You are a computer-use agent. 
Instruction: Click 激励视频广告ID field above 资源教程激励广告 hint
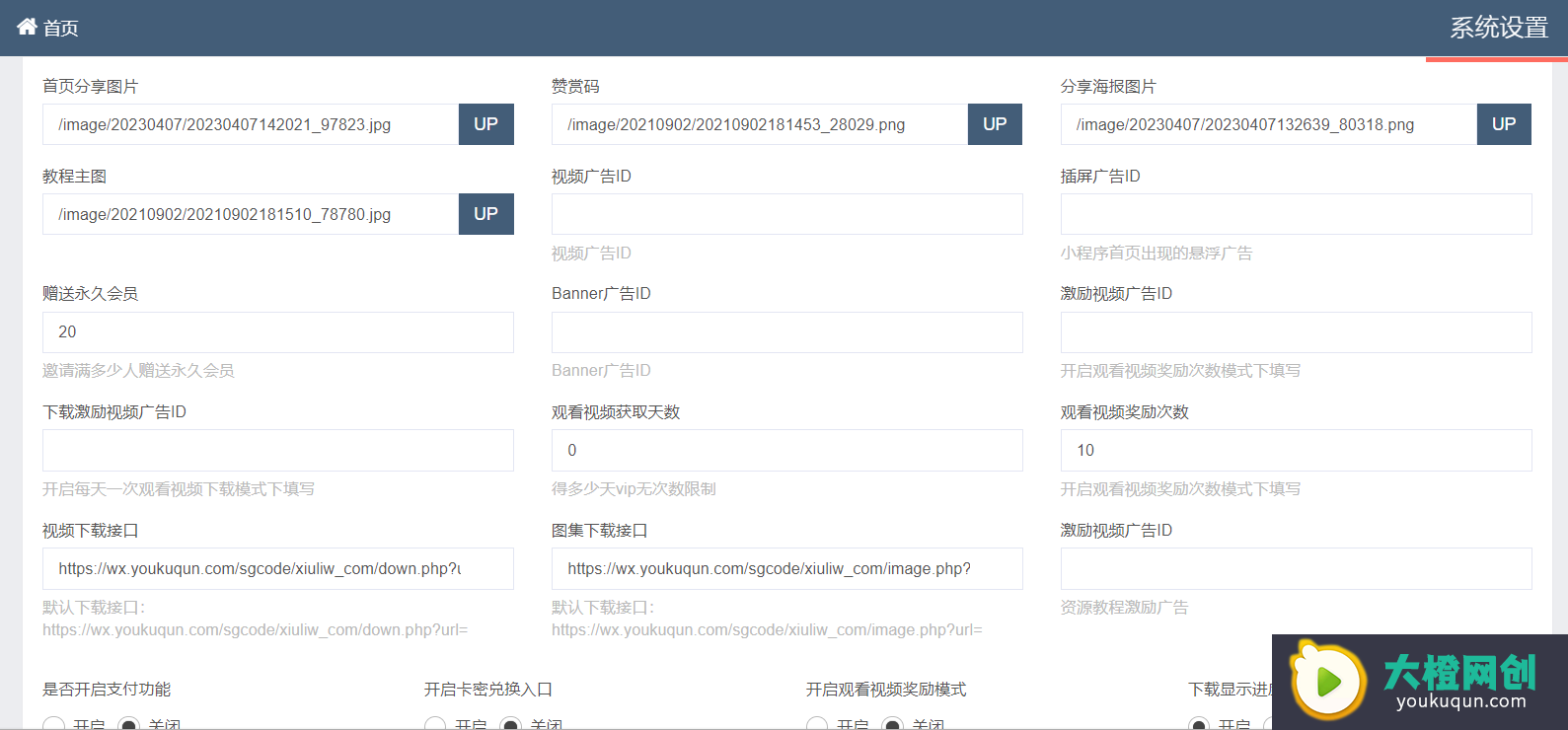click(x=1297, y=569)
